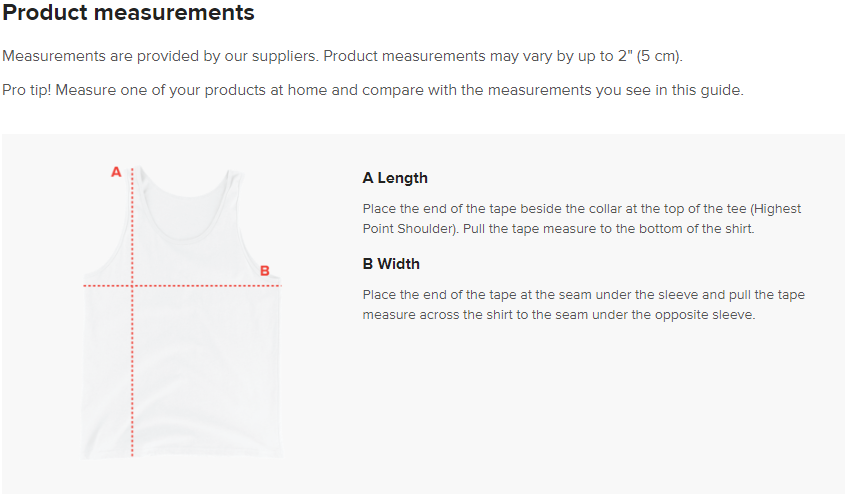The width and height of the screenshot is (850, 498).
Task: Select the vertical dotted length line
Action: click(133, 380)
